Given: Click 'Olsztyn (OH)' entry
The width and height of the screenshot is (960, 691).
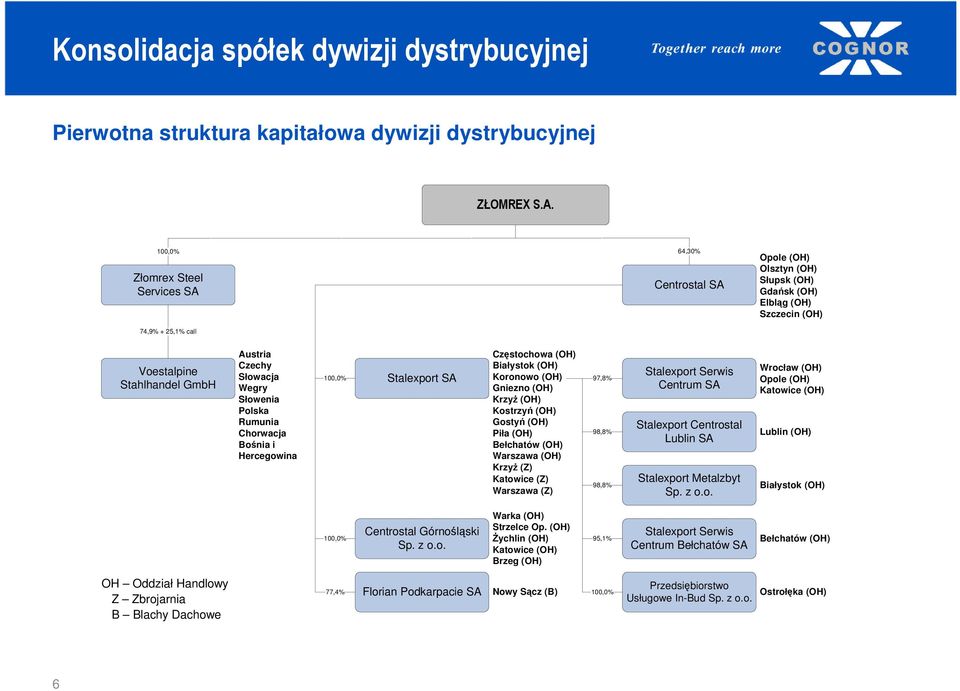Looking at the screenshot, I should pos(788,269).
